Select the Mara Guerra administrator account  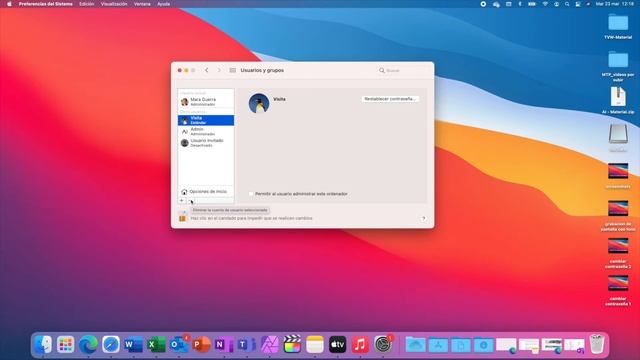tap(206, 102)
